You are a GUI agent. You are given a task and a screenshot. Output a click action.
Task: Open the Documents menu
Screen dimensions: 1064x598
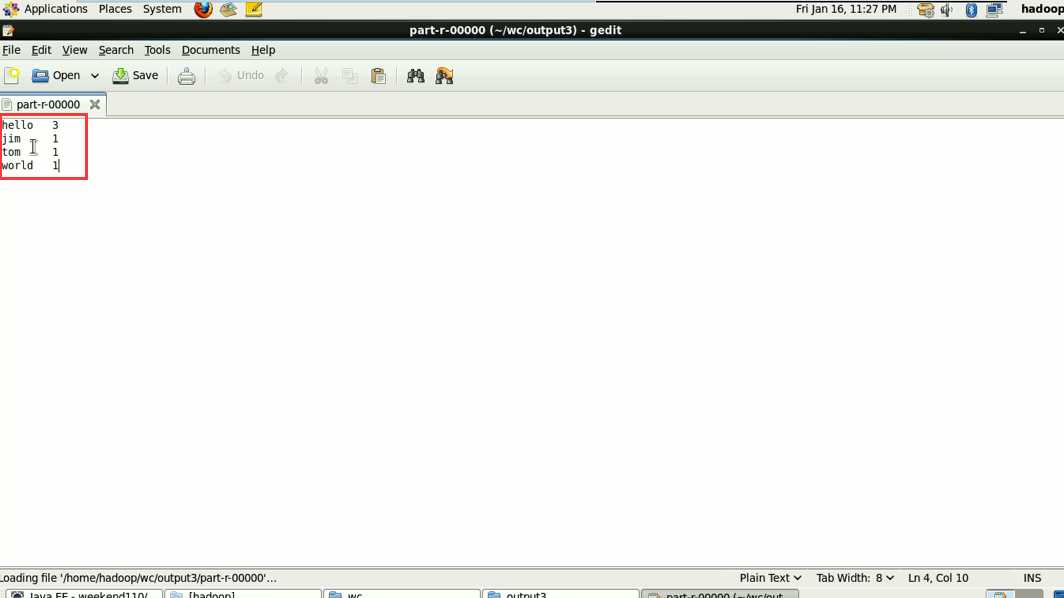211,50
